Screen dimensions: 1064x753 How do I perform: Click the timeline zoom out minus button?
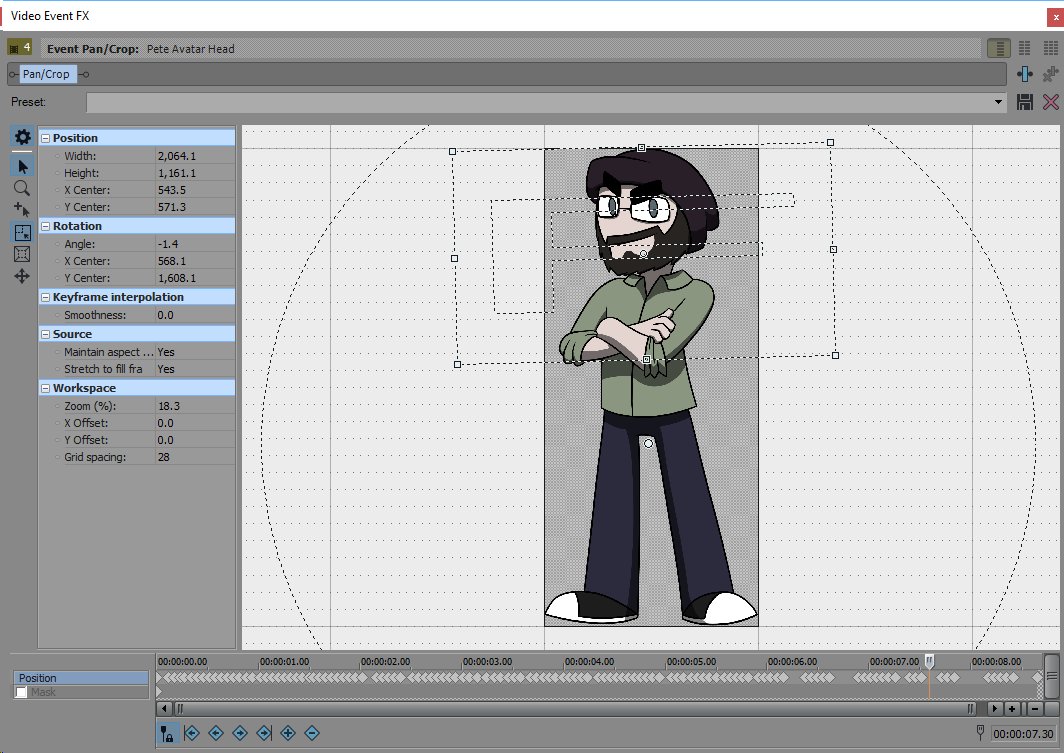[1035, 708]
